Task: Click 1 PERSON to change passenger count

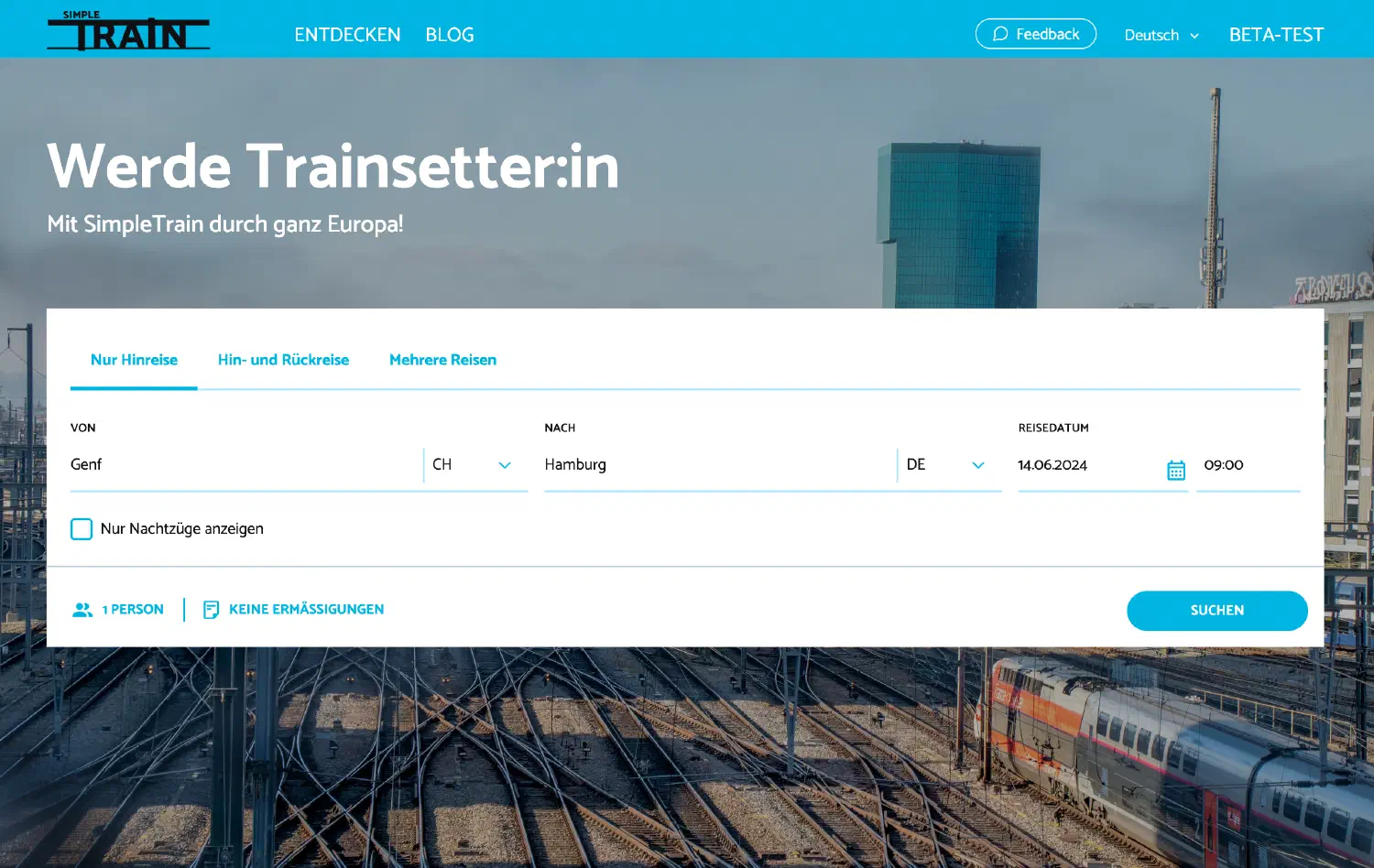Action: (133, 609)
